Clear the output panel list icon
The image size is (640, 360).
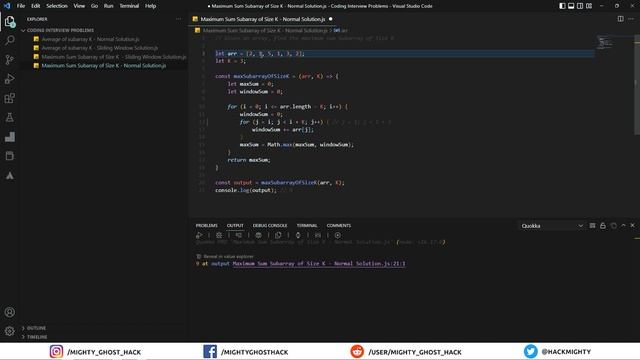(x=592, y=225)
